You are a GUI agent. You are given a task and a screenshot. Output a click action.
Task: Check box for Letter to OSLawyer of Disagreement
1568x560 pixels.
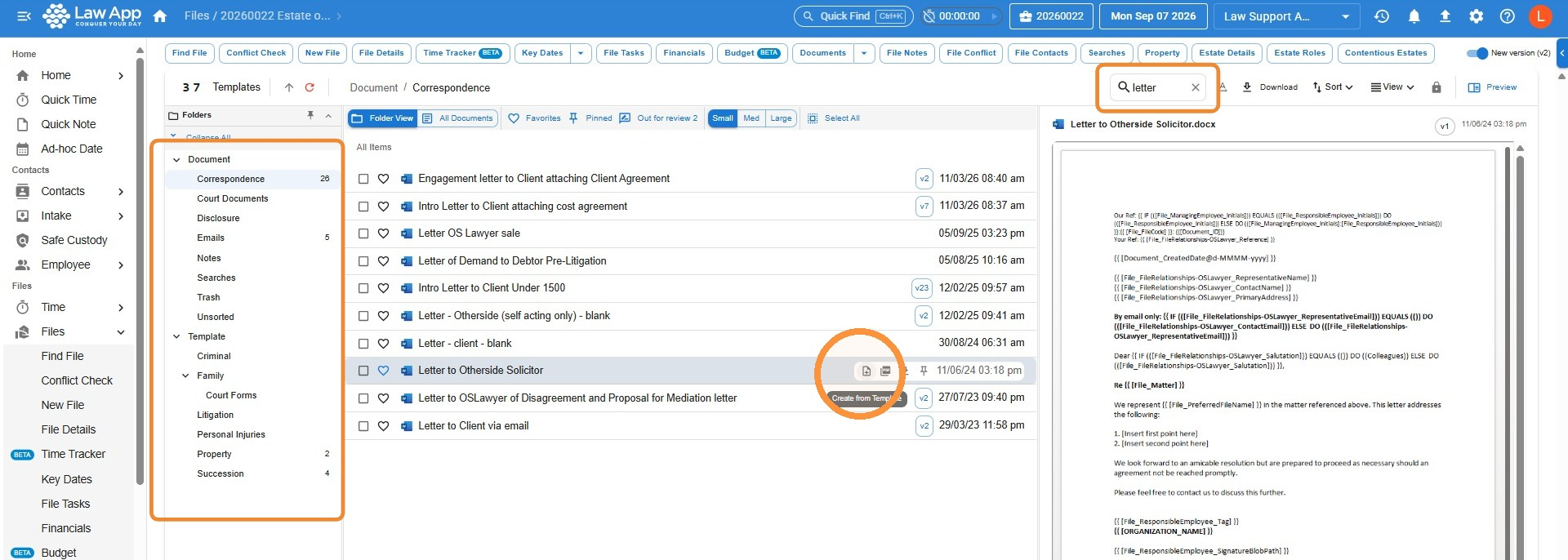[363, 398]
